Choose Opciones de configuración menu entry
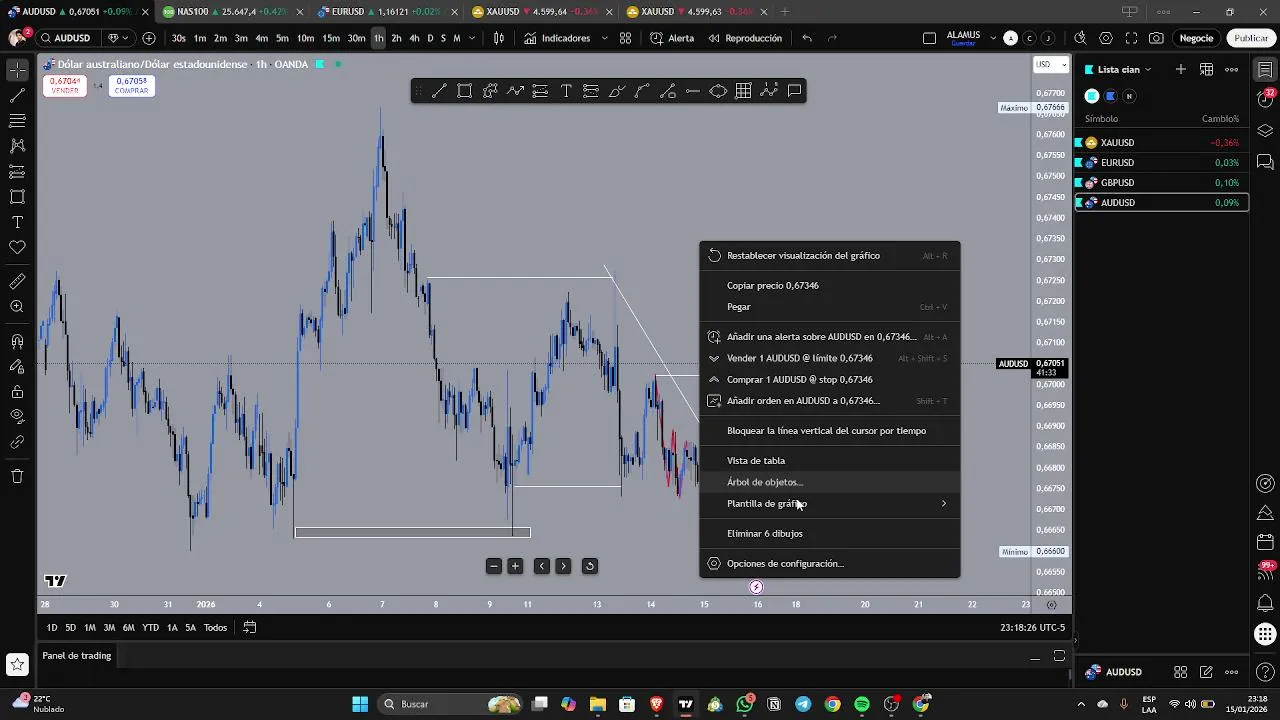The image size is (1280, 720). (x=829, y=564)
